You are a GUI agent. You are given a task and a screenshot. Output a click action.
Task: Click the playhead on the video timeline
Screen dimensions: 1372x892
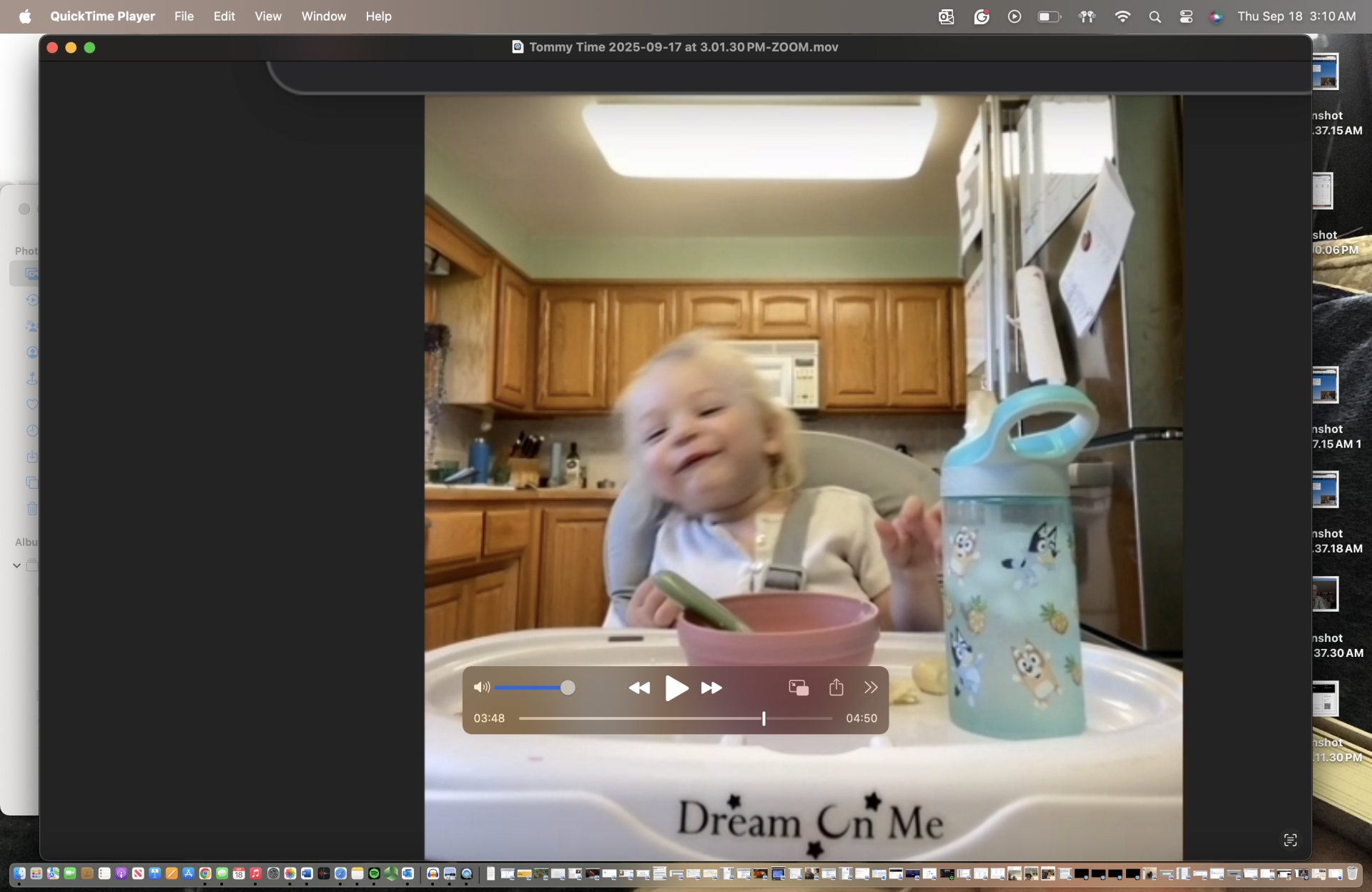click(x=764, y=718)
